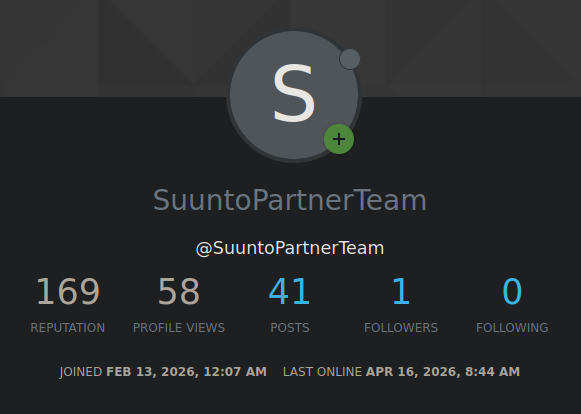Open the 0 following count link
The image size is (581, 414).
click(512, 291)
